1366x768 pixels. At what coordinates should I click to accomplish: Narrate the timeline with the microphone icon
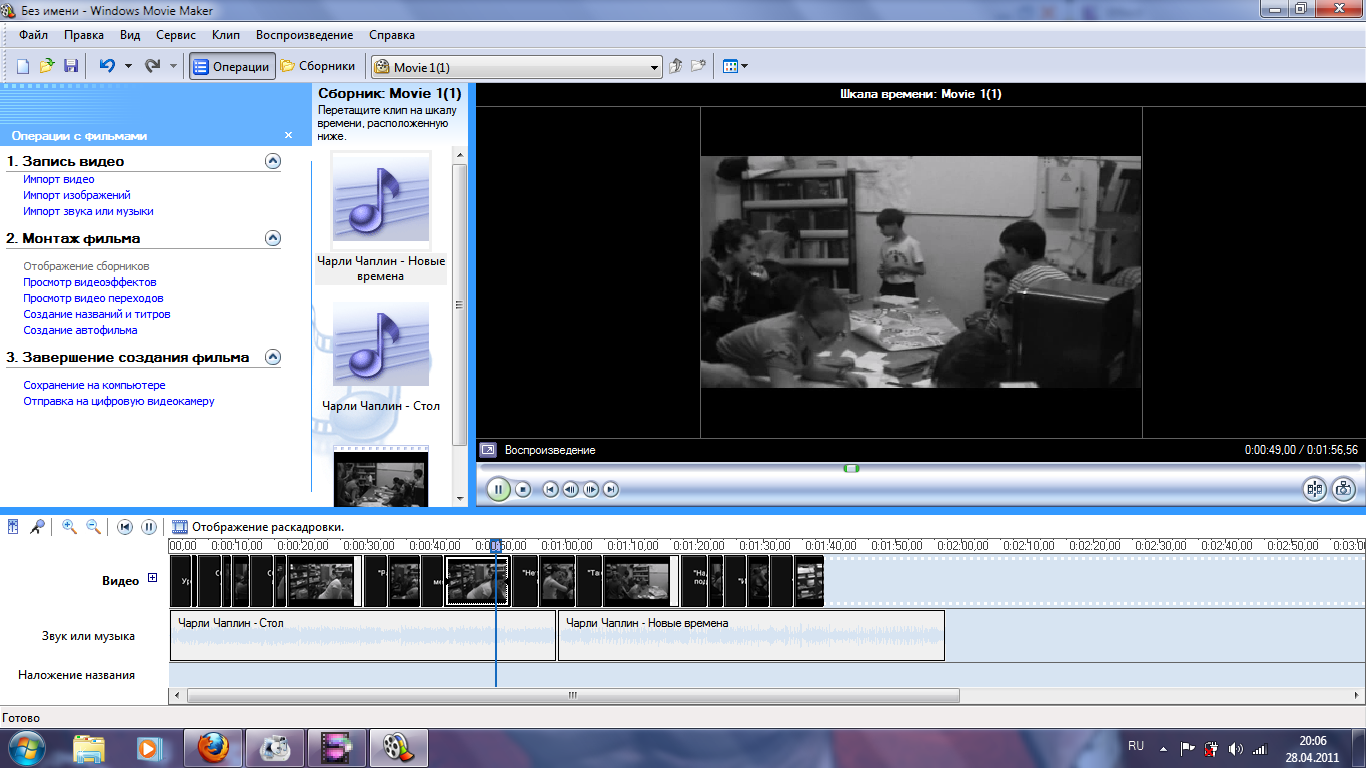tap(36, 526)
